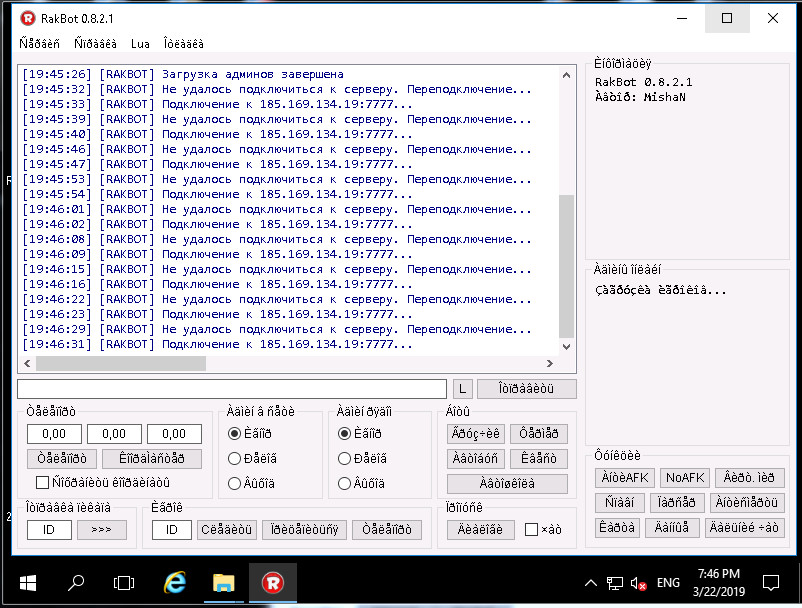Open Task View on taskbar
The image size is (802, 608).
click(x=124, y=583)
